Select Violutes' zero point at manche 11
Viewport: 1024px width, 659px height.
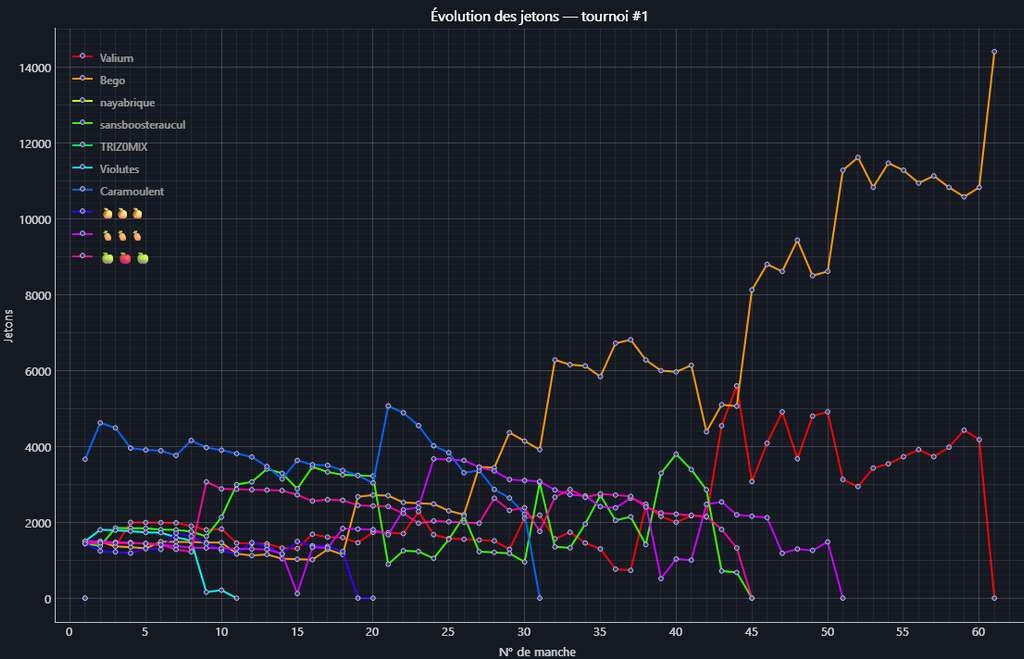coord(236,598)
